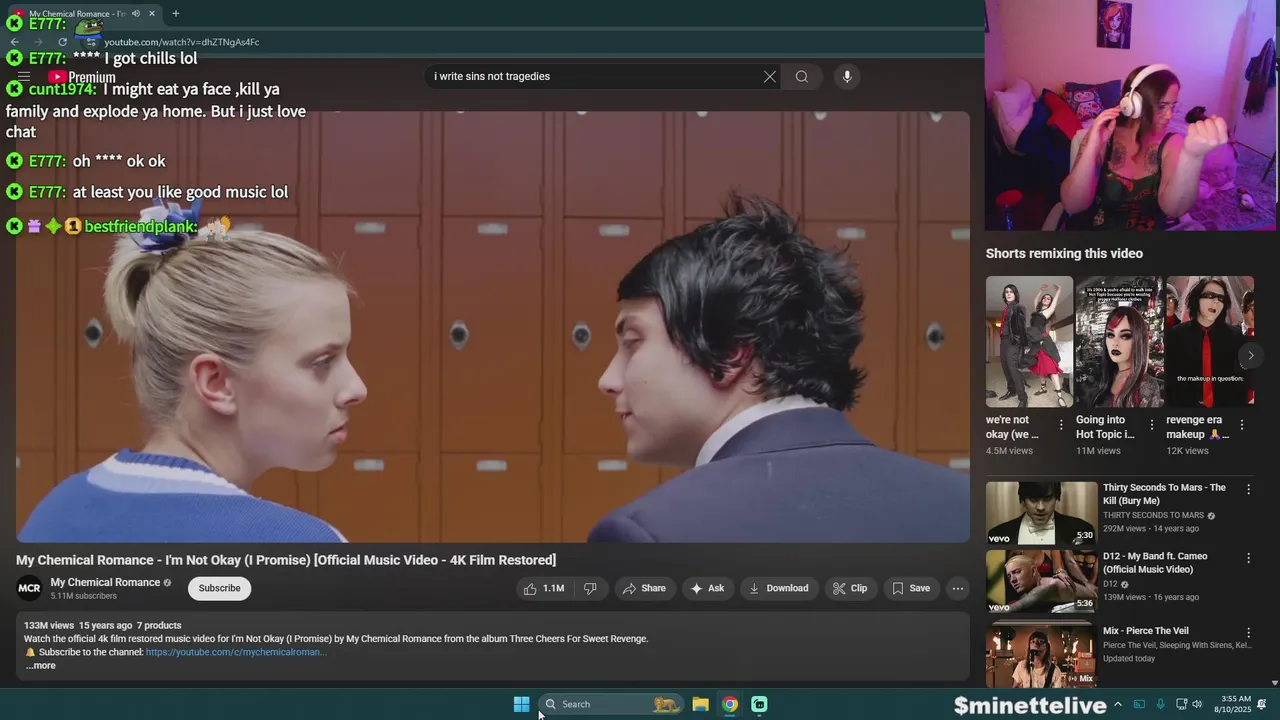The height and width of the screenshot is (720, 1280).
Task: Start voice search with the microphone icon
Action: click(x=847, y=77)
